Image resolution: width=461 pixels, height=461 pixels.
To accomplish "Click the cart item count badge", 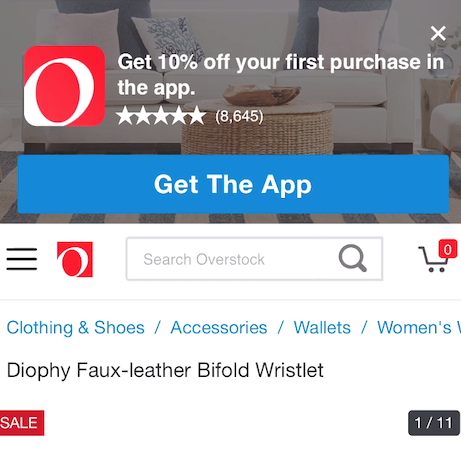I will point(448,249).
